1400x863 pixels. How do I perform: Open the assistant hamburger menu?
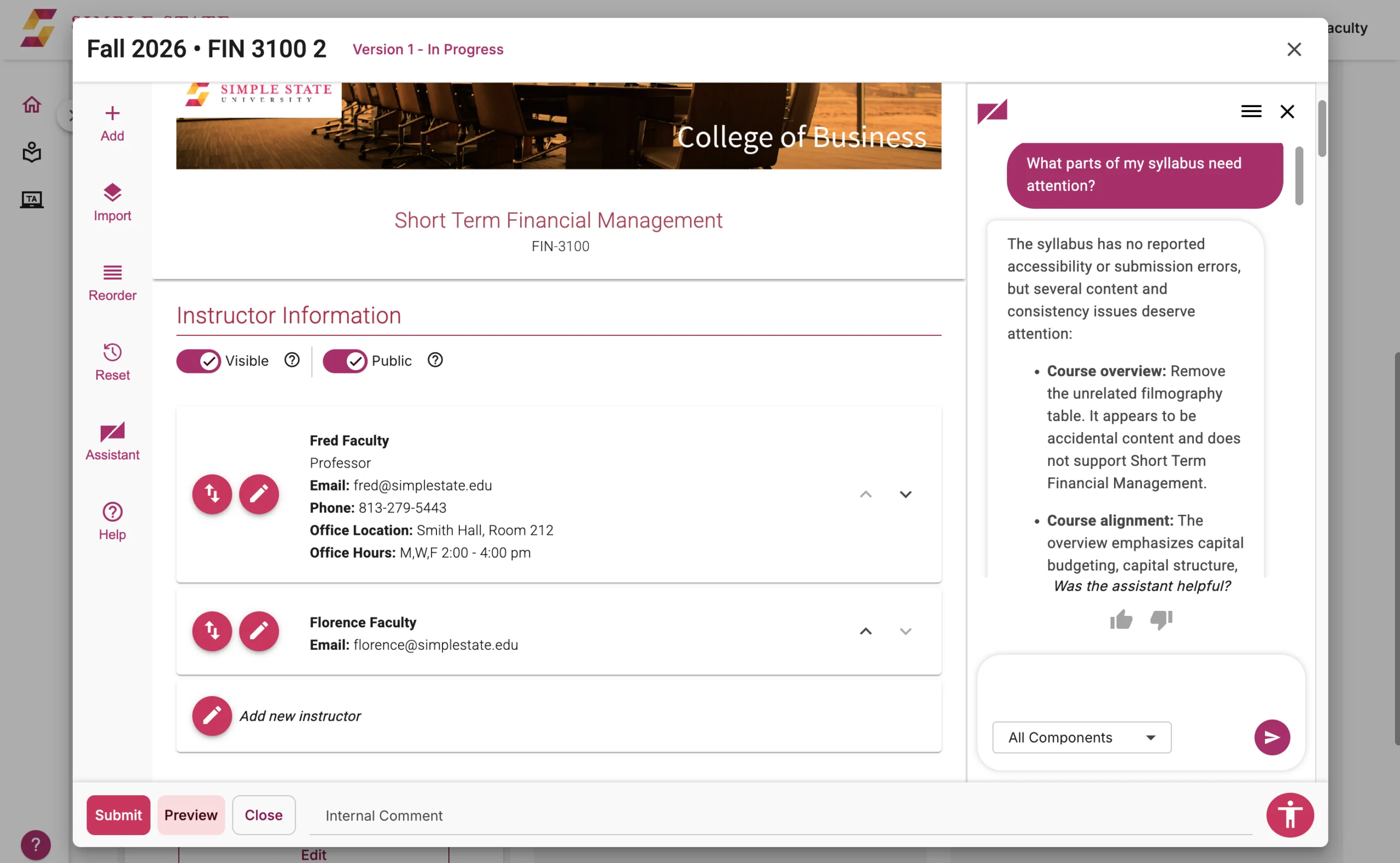point(1251,112)
